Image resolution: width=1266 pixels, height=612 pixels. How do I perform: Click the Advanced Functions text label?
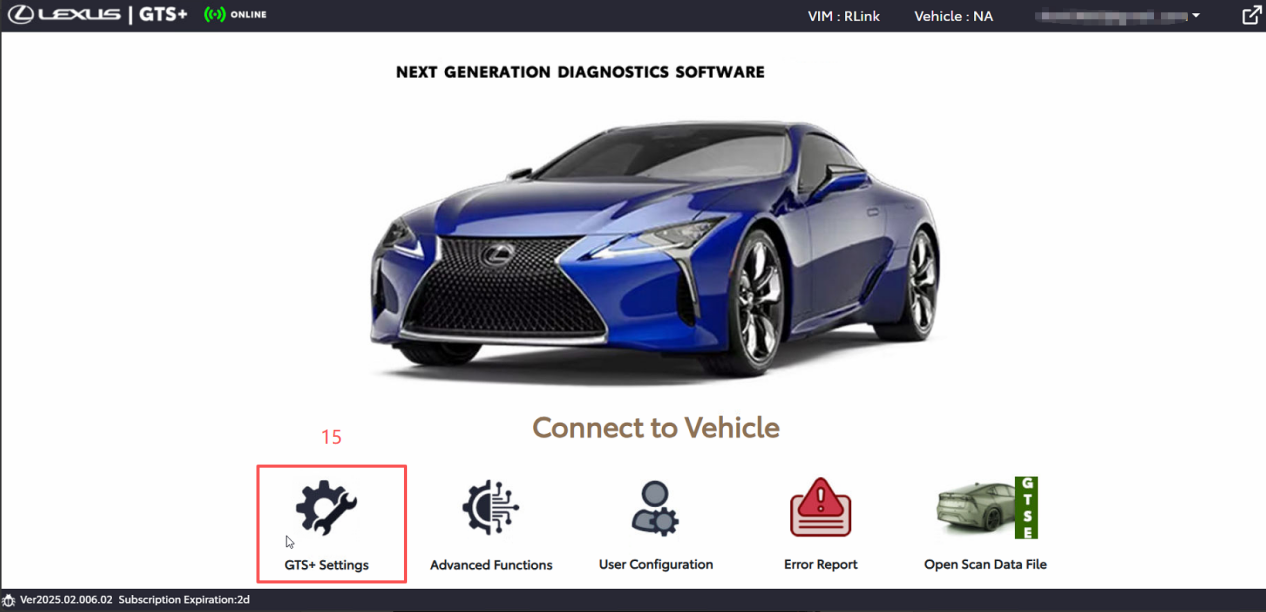[x=491, y=565]
